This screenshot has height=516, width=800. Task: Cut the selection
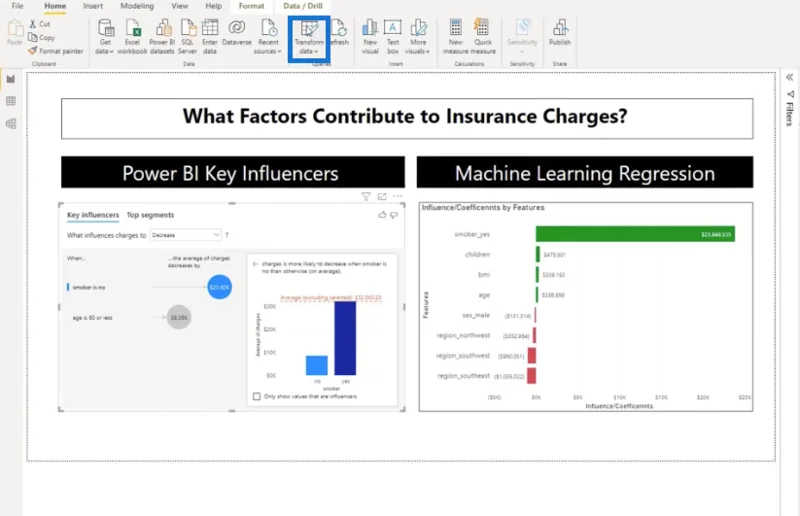point(39,24)
